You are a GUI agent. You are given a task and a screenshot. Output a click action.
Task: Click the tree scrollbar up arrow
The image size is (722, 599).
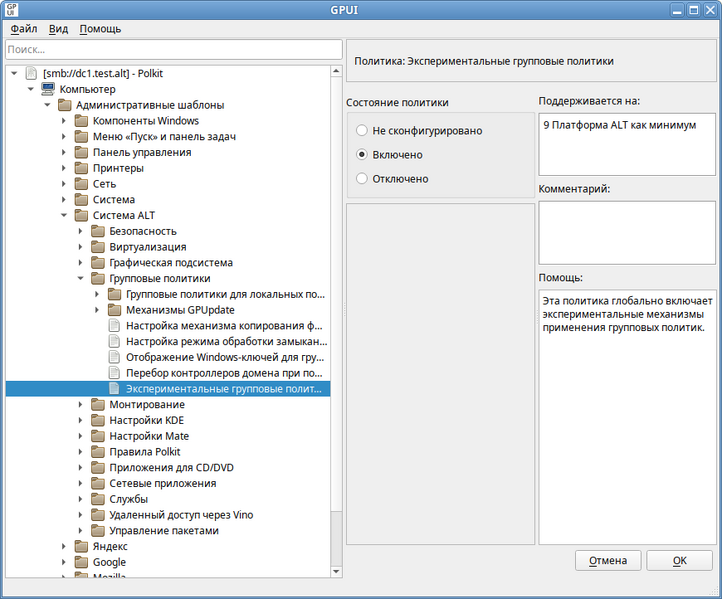tap(336, 71)
